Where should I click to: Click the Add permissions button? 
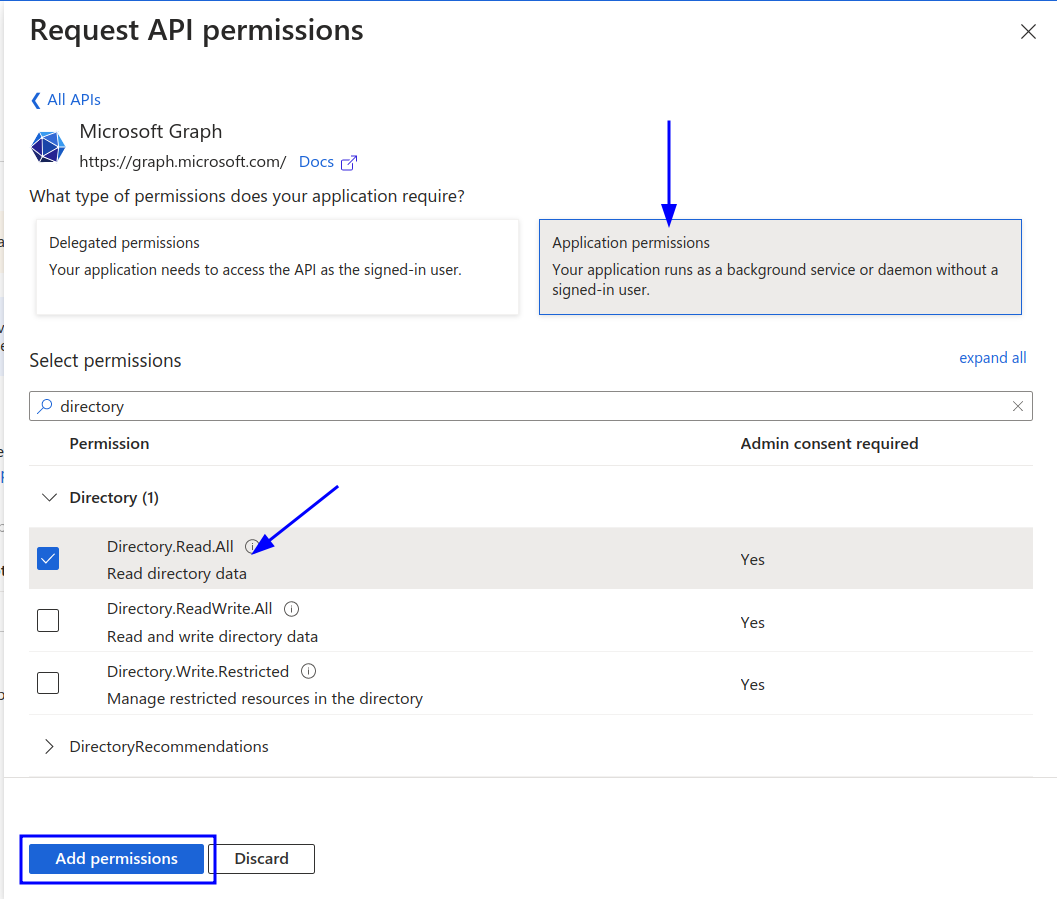117,859
